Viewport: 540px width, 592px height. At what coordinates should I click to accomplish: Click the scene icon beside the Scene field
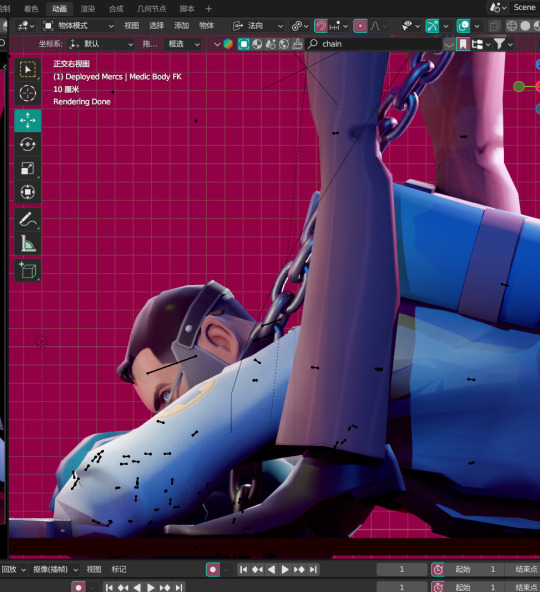[498, 8]
